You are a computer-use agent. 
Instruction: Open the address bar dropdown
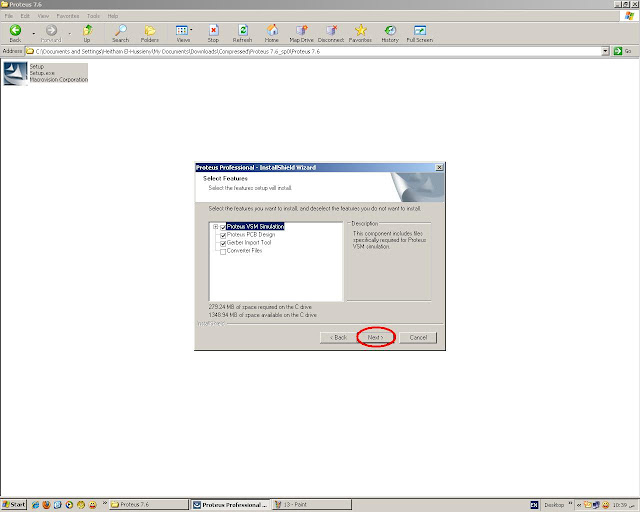[605, 51]
